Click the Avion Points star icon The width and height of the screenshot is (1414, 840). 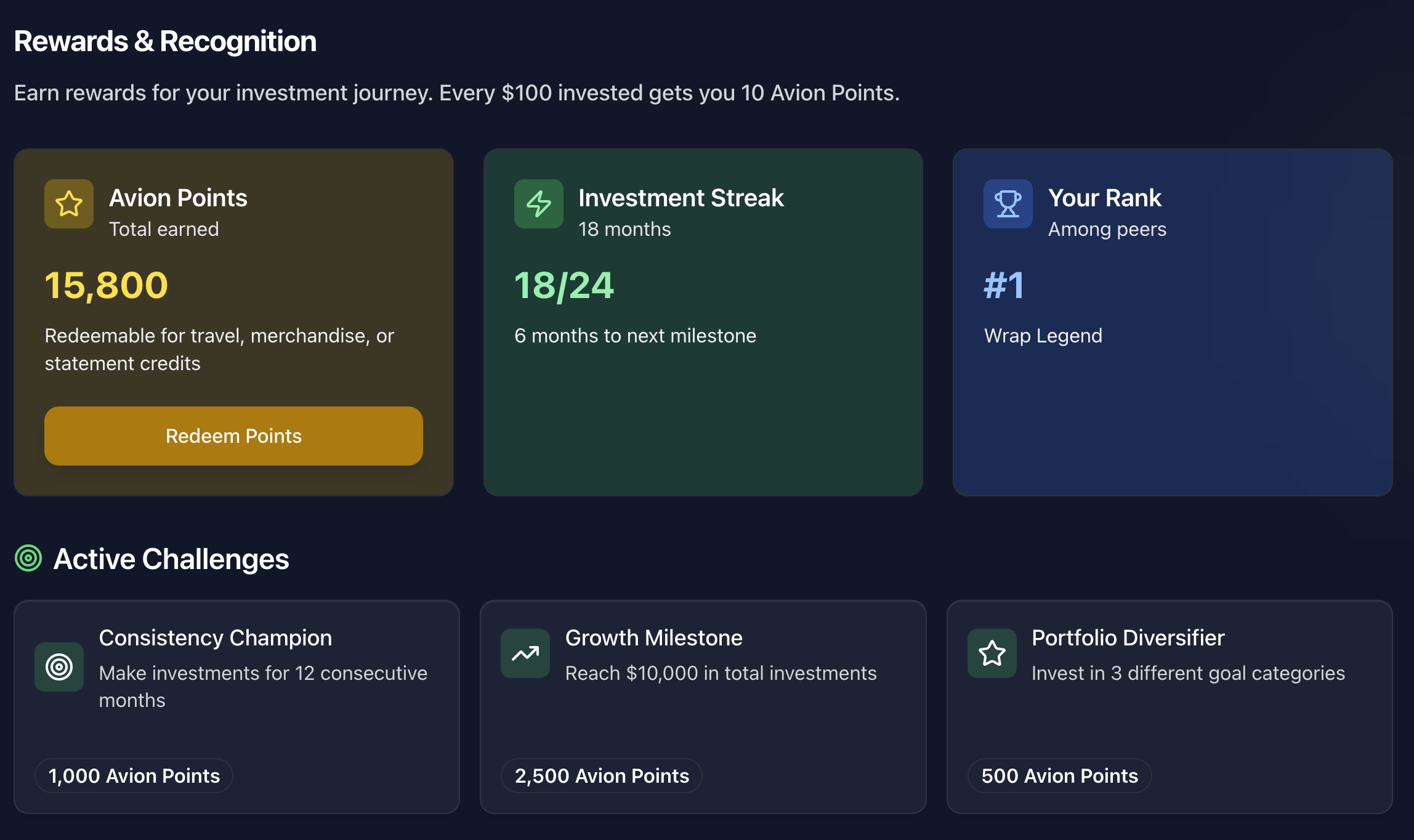point(69,204)
